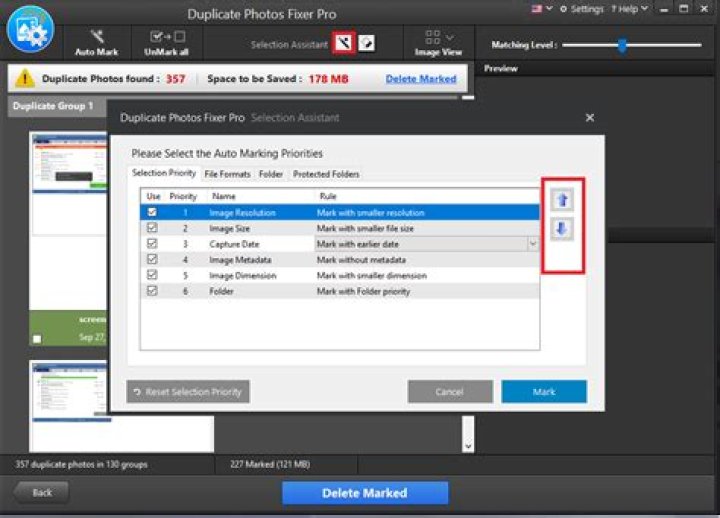Open the language flag dropdown
Screen dimensions: 720x518
pos(541,9)
